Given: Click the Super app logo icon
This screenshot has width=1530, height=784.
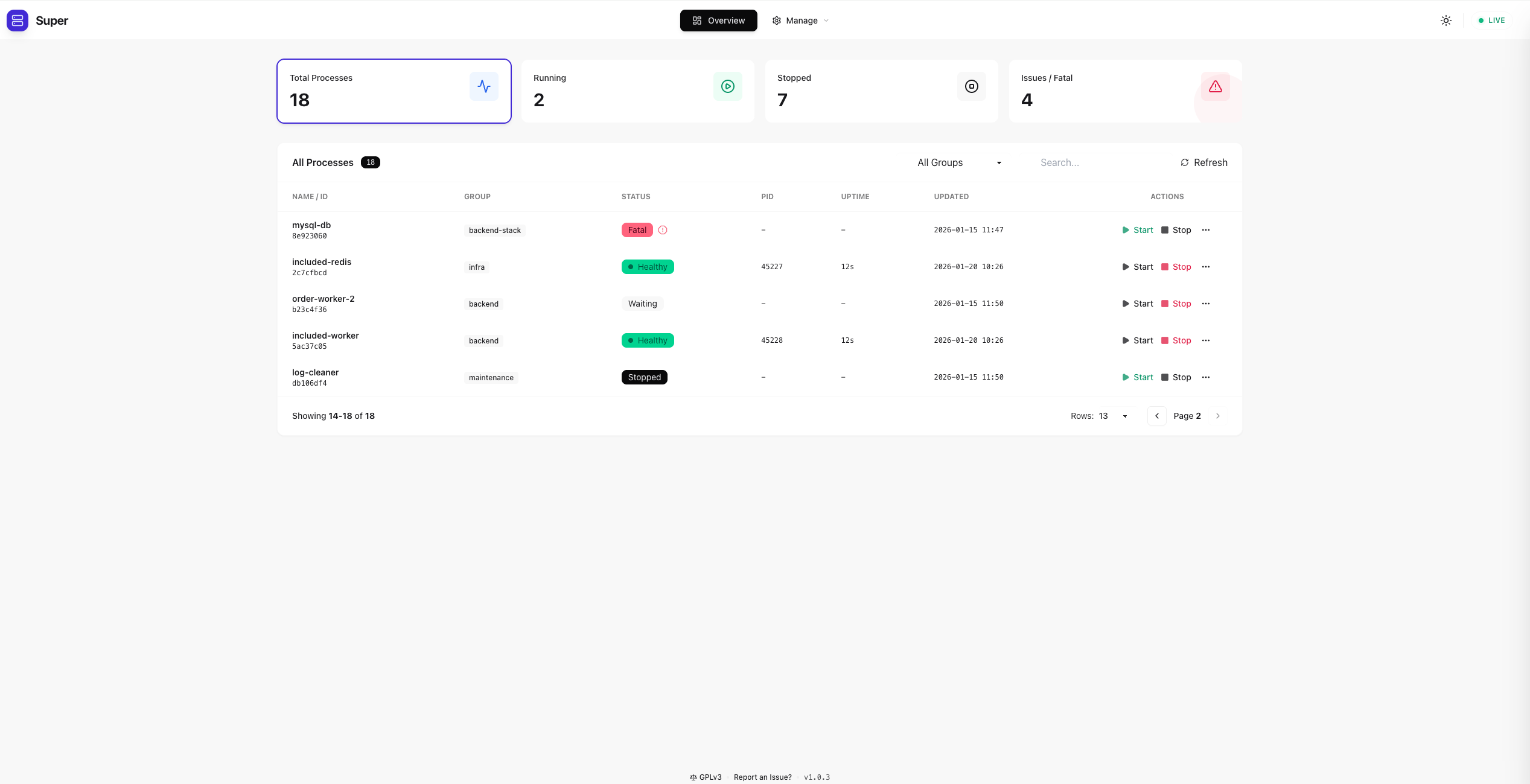Looking at the screenshot, I should point(18,21).
